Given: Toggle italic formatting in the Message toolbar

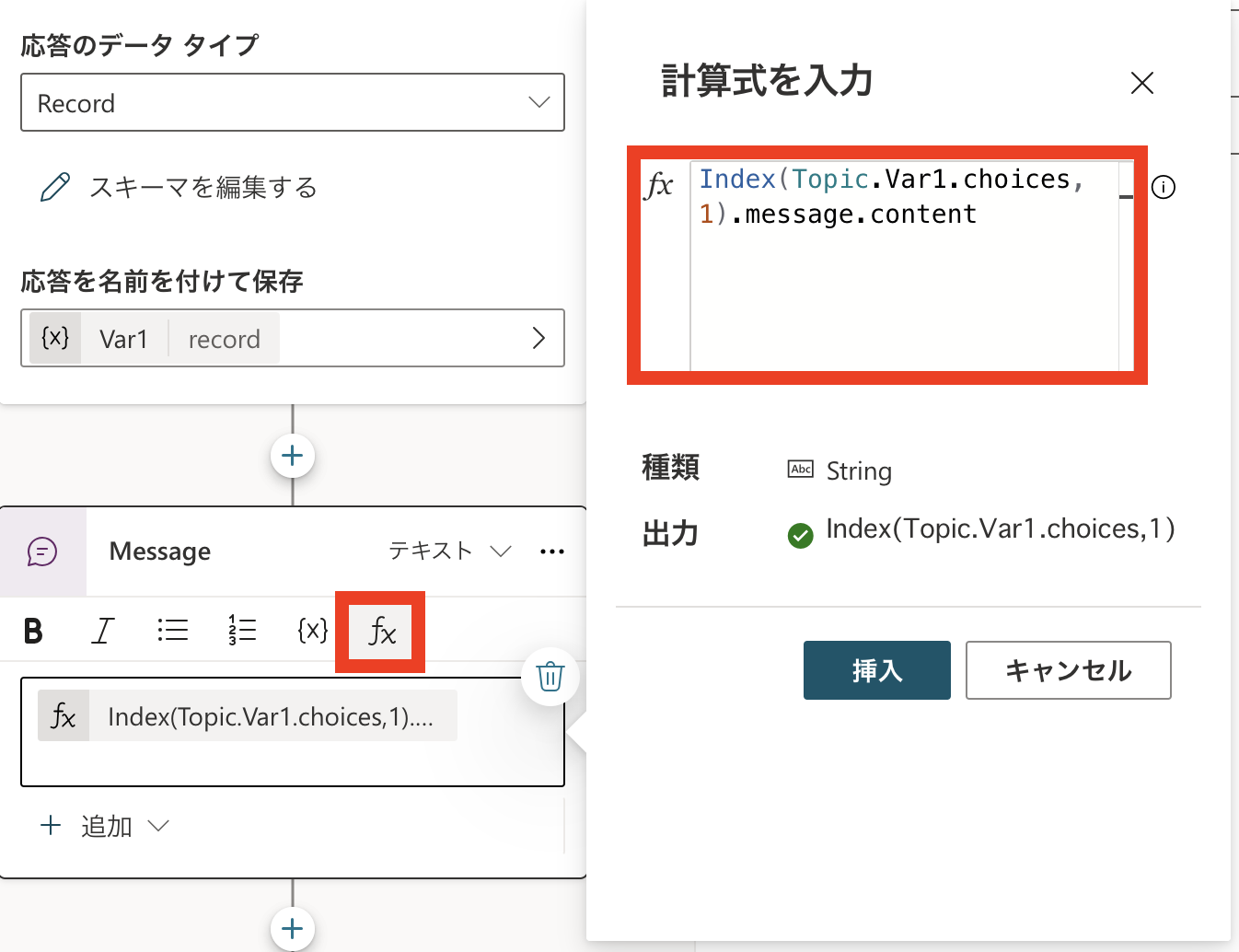Looking at the screenshot, I should 102,631.
